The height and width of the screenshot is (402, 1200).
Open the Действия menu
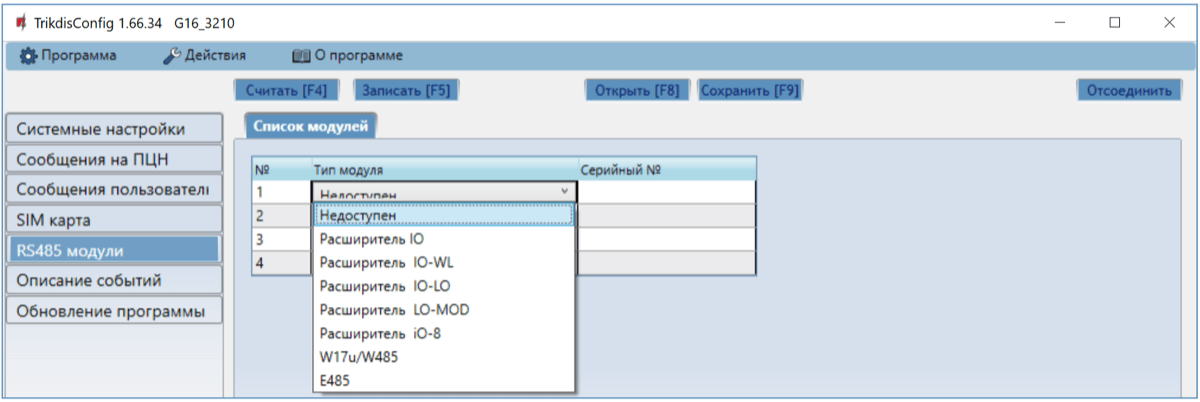tap(204, 55)
